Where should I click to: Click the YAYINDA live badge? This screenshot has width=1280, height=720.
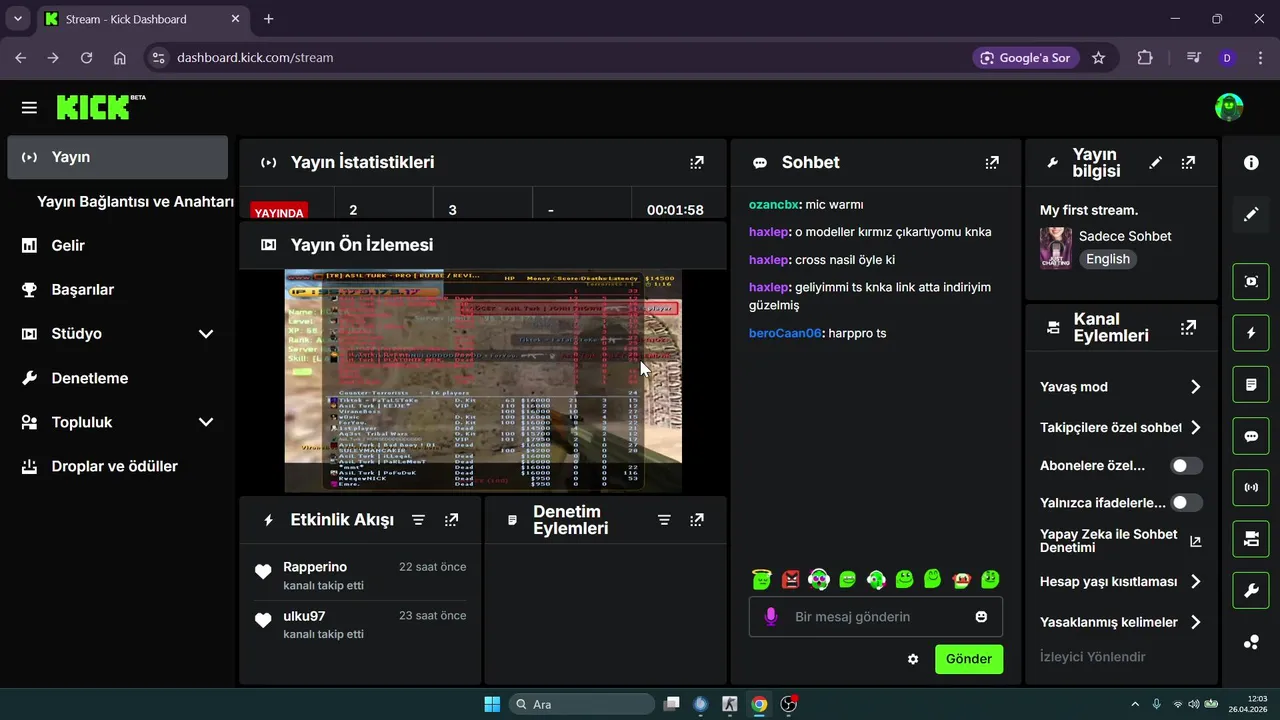[x=279, y=211]
